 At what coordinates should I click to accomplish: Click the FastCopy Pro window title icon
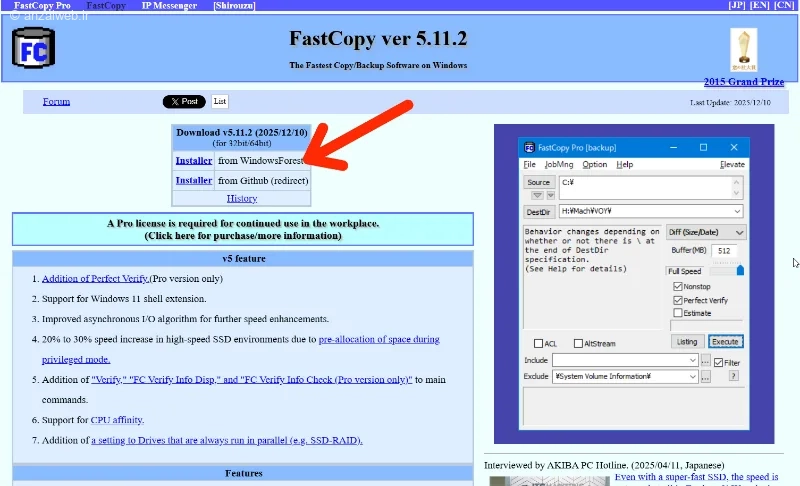coord(529,147)
